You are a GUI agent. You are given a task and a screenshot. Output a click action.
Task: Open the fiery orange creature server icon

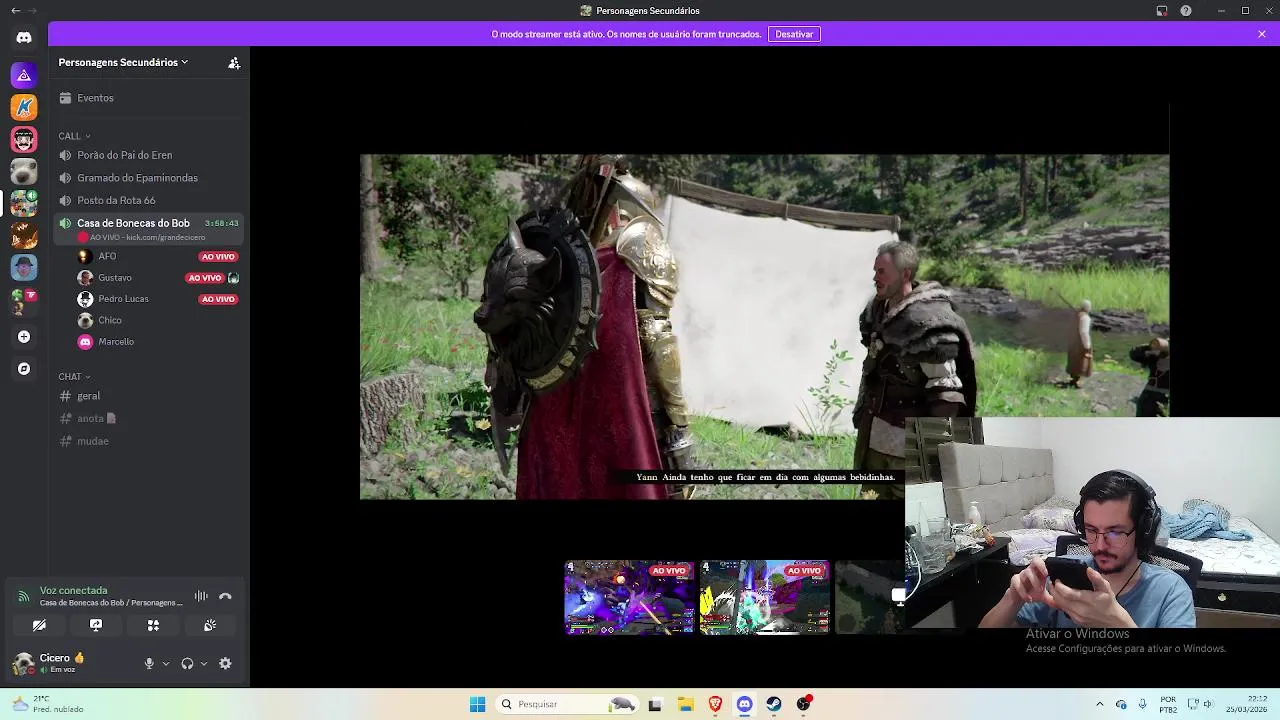pyautogui.click(x=24, y=235)
